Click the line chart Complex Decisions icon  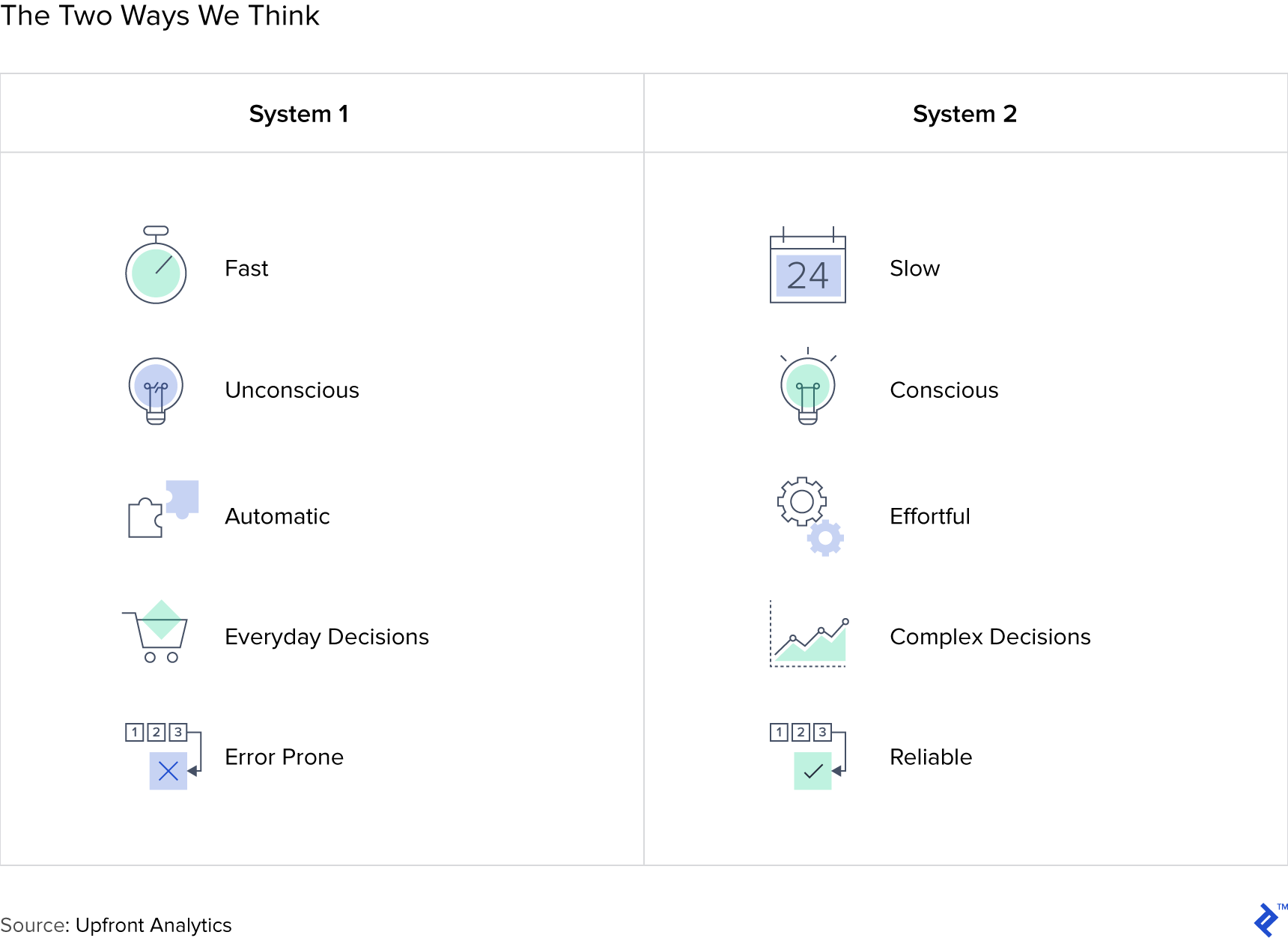(x=809, y=634)
